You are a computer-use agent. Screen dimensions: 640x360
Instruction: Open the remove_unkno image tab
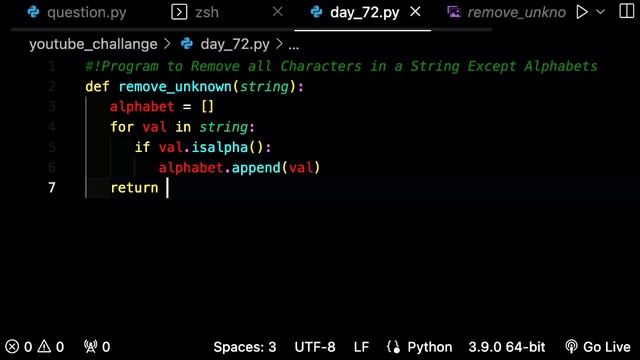[516, 13]
